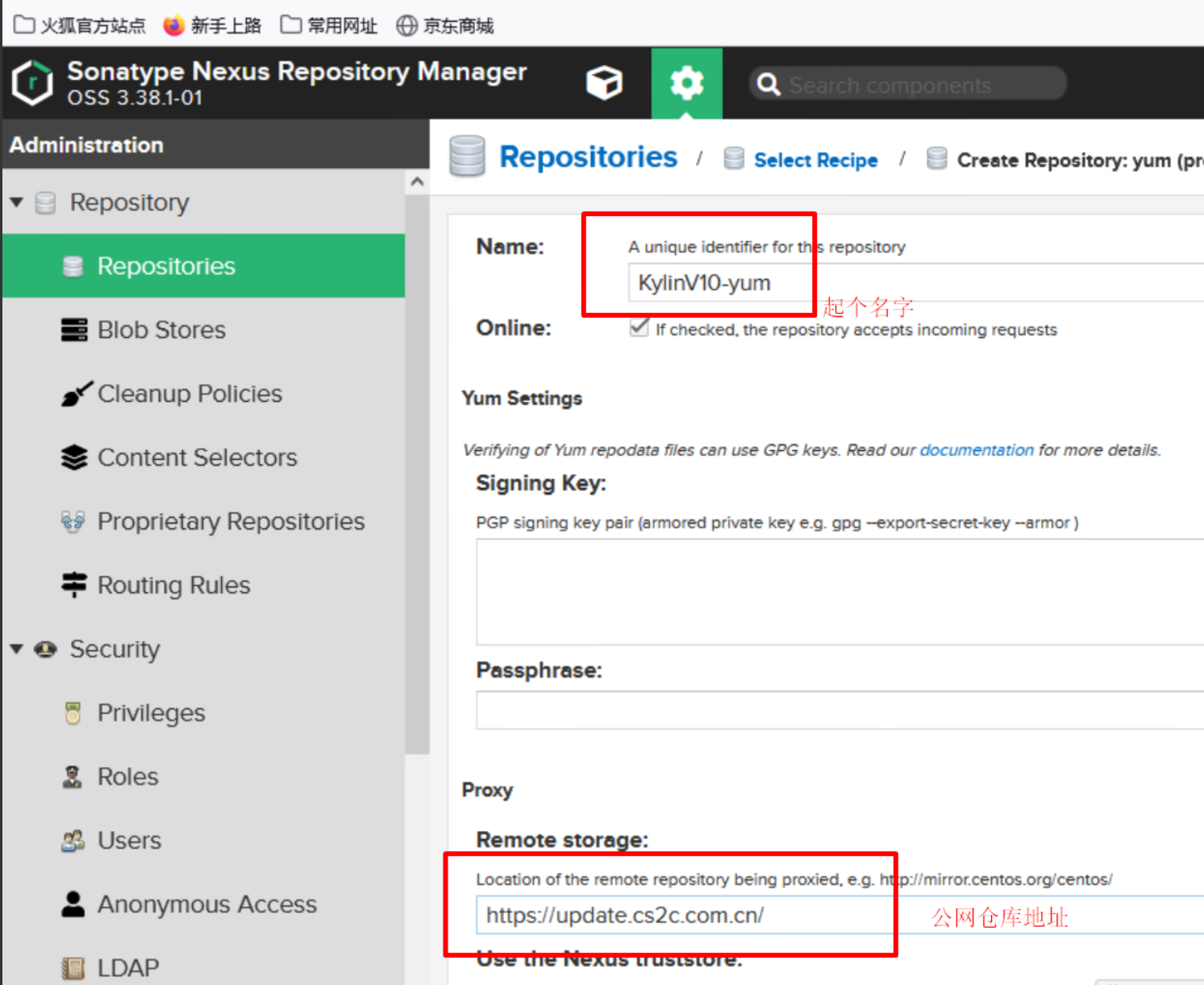Click the large Repositories header database icon
Viewport: 1204px width, 985px height.
point(467,156)
